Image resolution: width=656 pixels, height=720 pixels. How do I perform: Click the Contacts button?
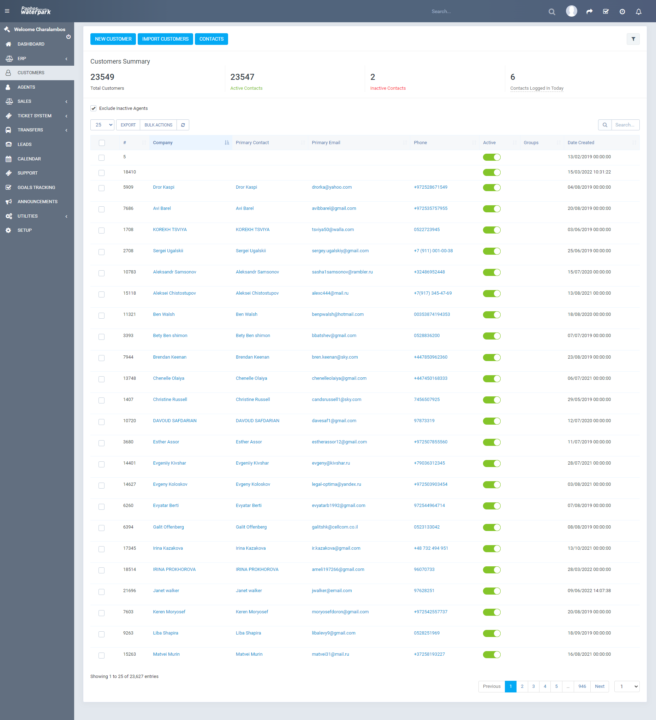pyautogui.click(x=211, y=39)
